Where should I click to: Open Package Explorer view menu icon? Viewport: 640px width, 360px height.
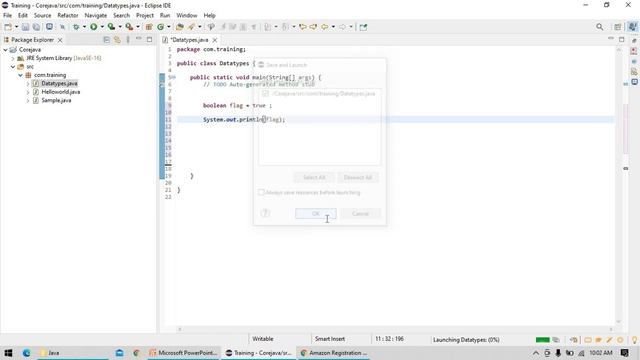[128, 40]
